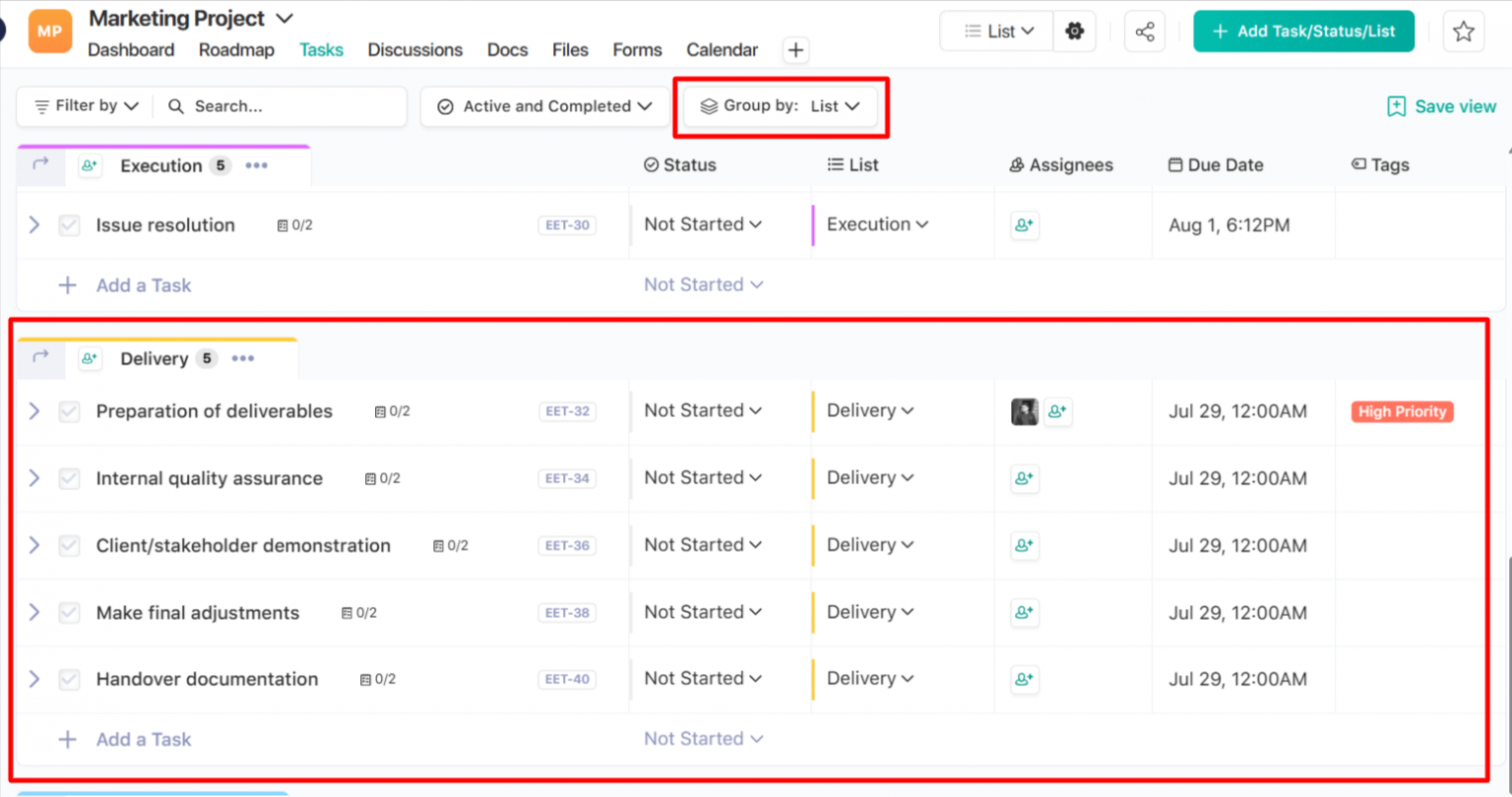1512x797 pixels.
Task: Click the Add Task/Status/List button
Action: click(1303, 31)
